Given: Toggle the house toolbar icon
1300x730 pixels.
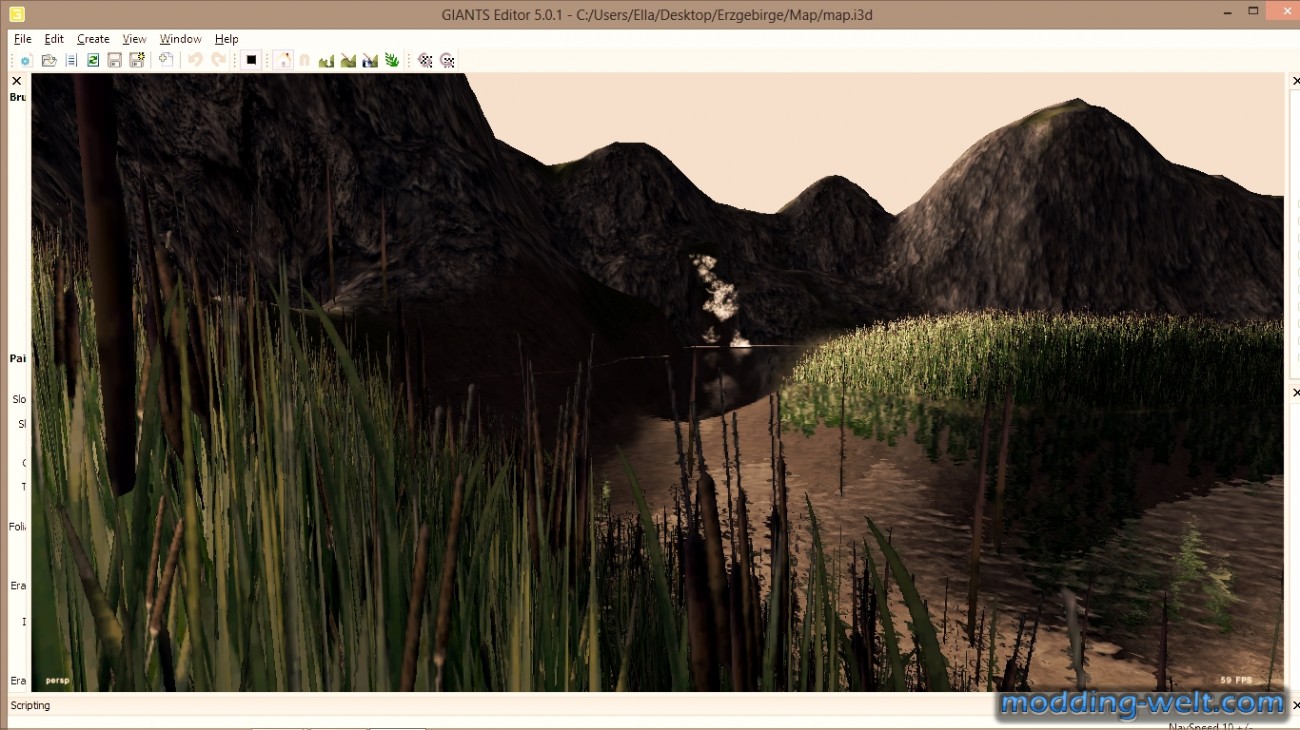Looking at the screenshot, I should click(284, 60).
